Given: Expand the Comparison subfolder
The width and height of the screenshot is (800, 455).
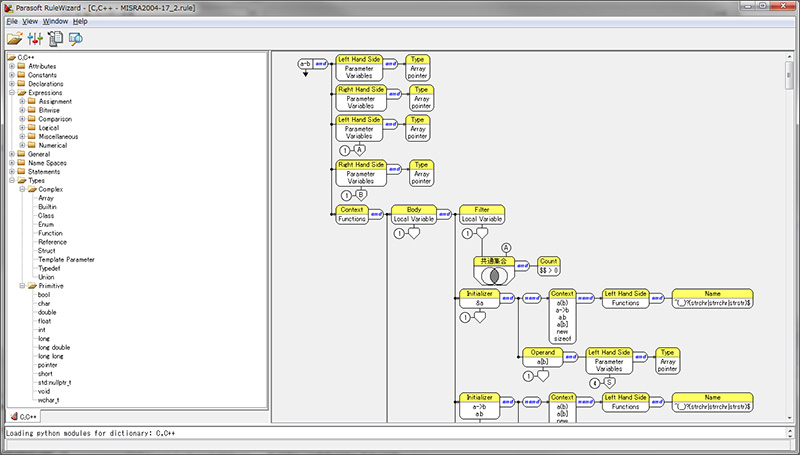Looking at the screenshot, I should pyautogui.click(x=22, y=119).
